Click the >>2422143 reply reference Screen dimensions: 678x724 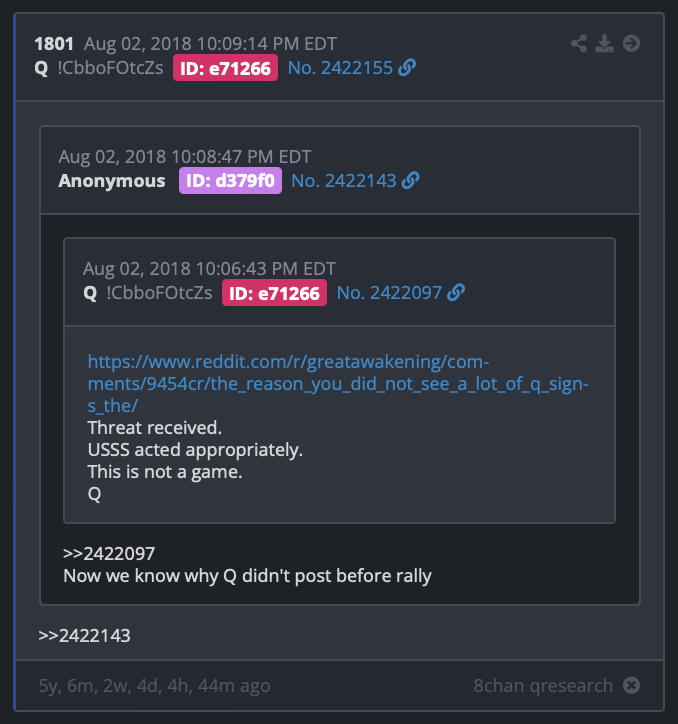[85, 636]
